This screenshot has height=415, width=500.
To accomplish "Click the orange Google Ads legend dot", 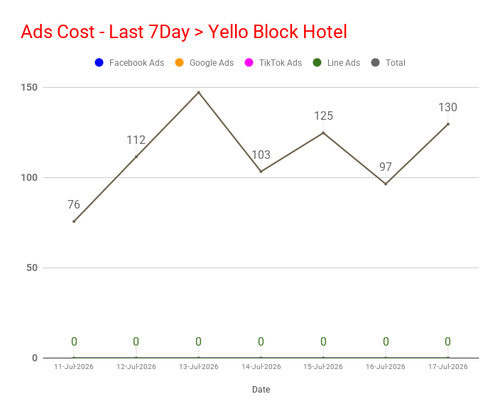I will click(179, 63).
